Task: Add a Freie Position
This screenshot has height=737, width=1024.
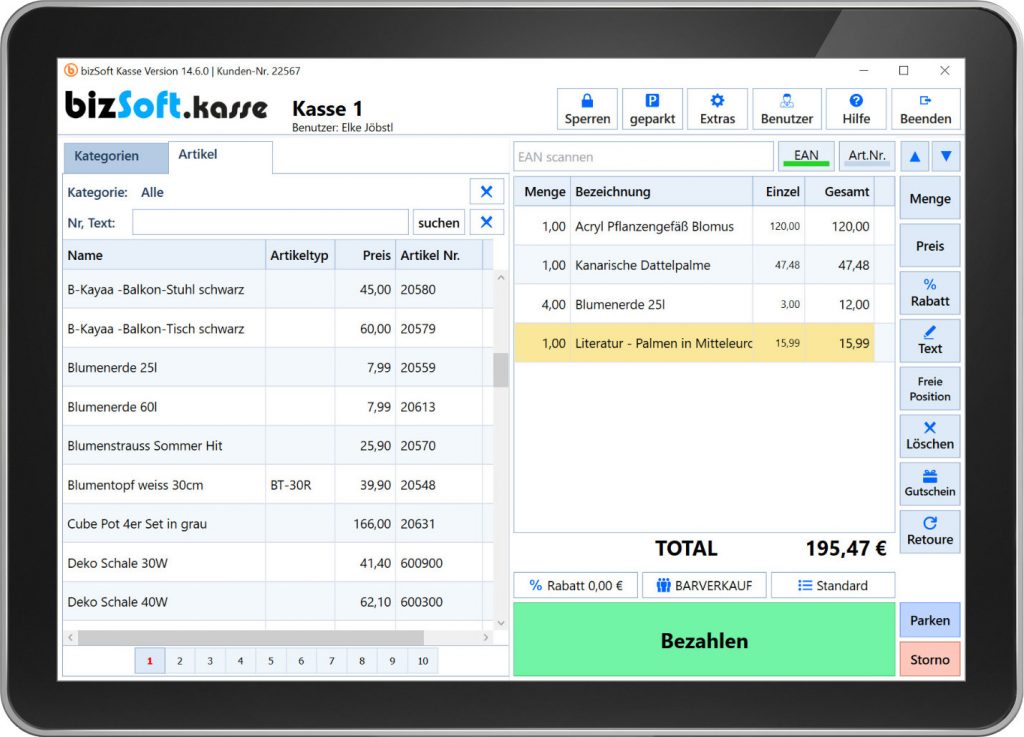Action: click(x=930, y=388)
